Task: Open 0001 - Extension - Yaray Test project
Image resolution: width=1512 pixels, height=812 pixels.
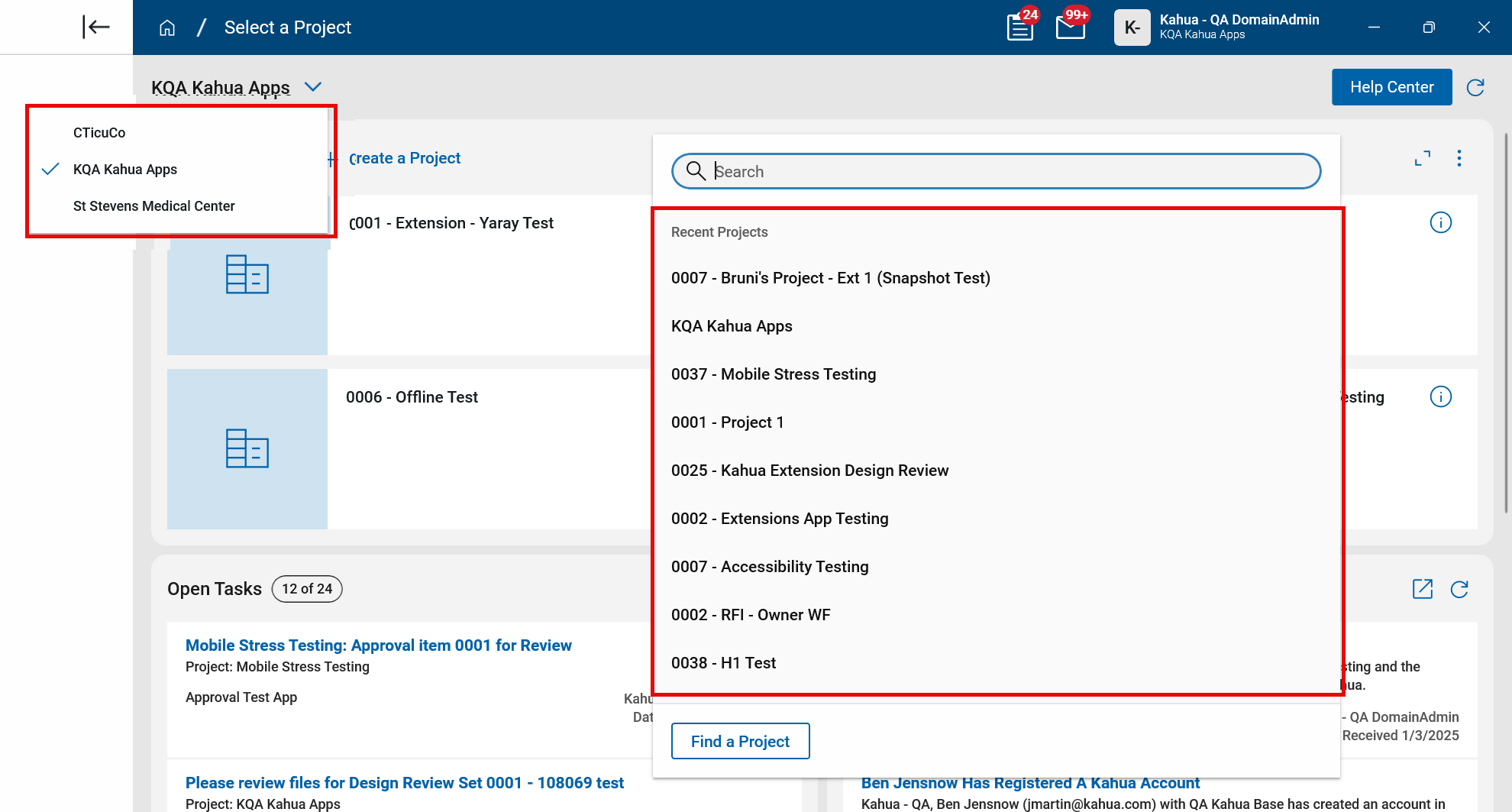Action: click(x=451, y=223)
